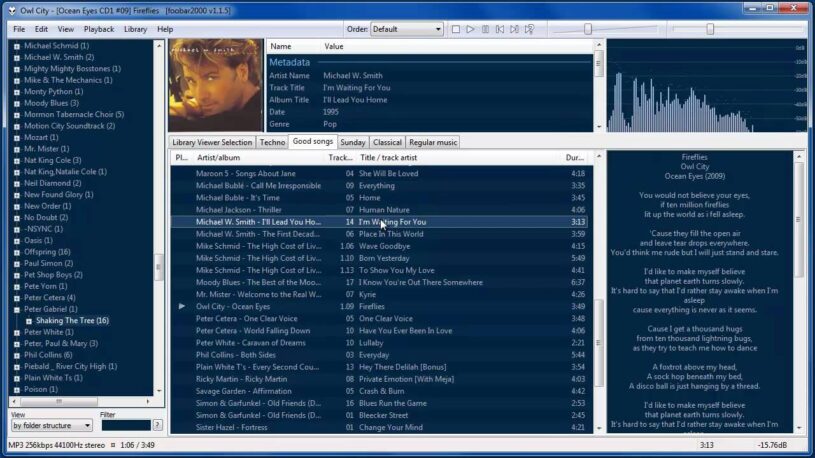Click the Filter input field
Image resolution: width=815 pixels, height=458 pixels.
[x=126, y=425]
